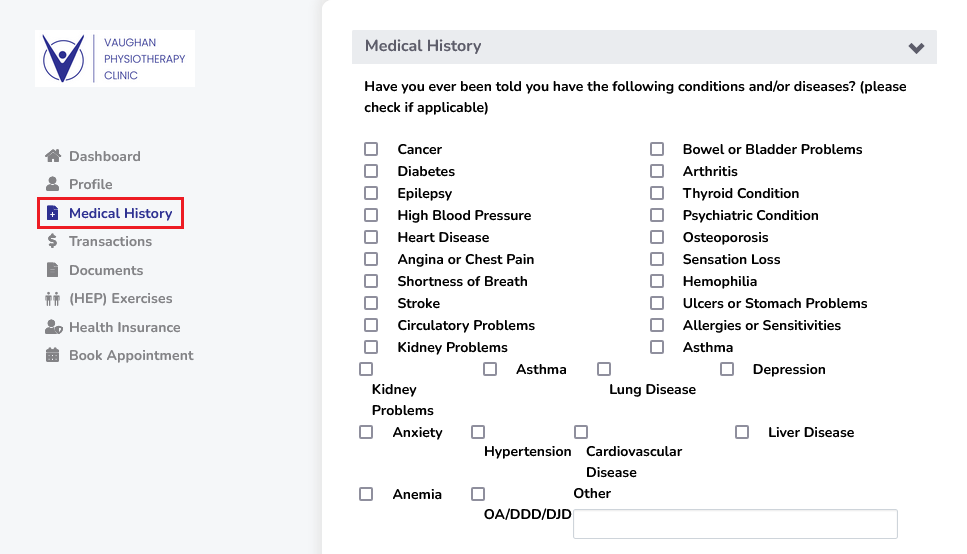Screen dimensions: 967x554
Task: Open the Health Insurance link
Action: click(124, 327)
